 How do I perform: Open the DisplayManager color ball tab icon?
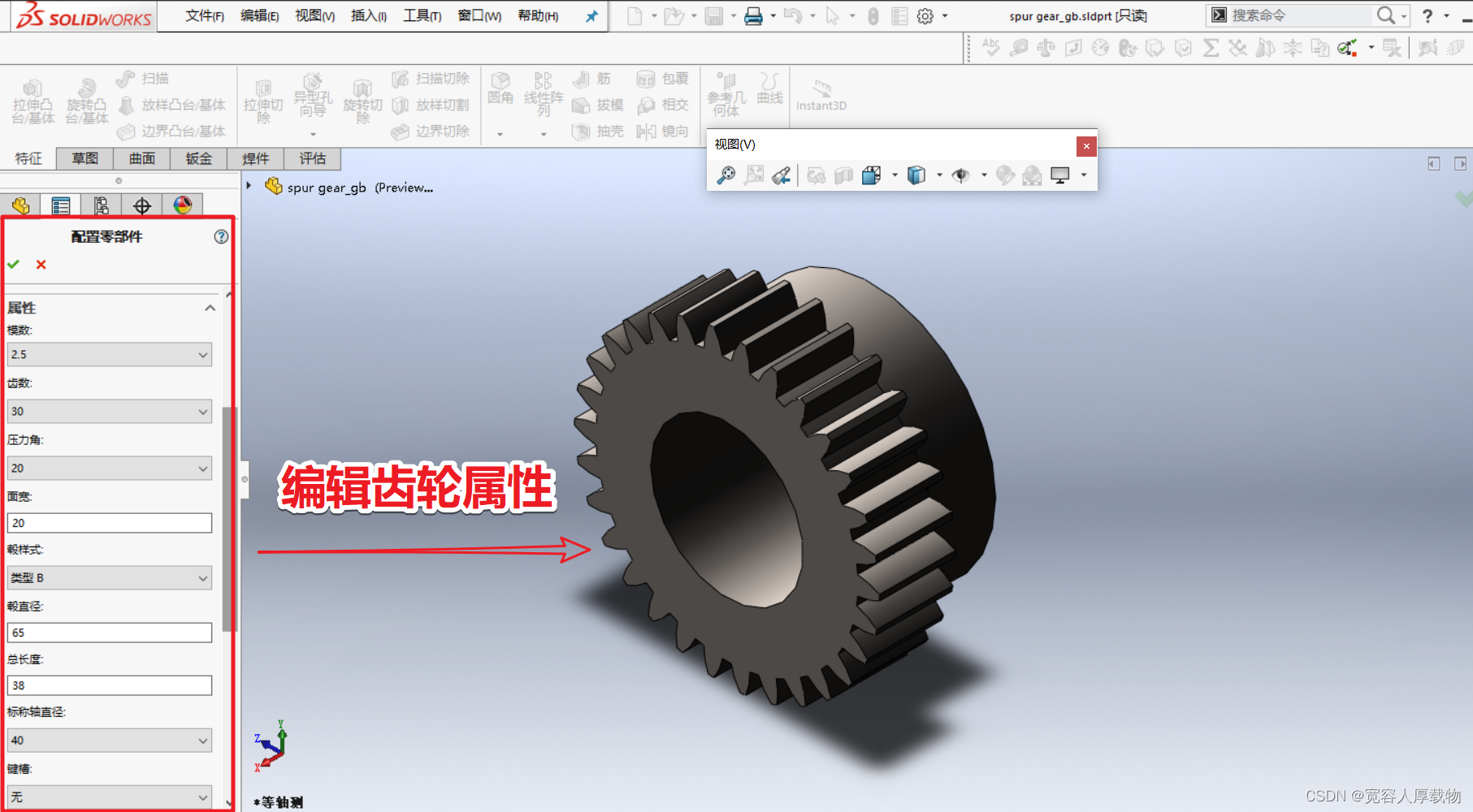[x=183, y=205]
